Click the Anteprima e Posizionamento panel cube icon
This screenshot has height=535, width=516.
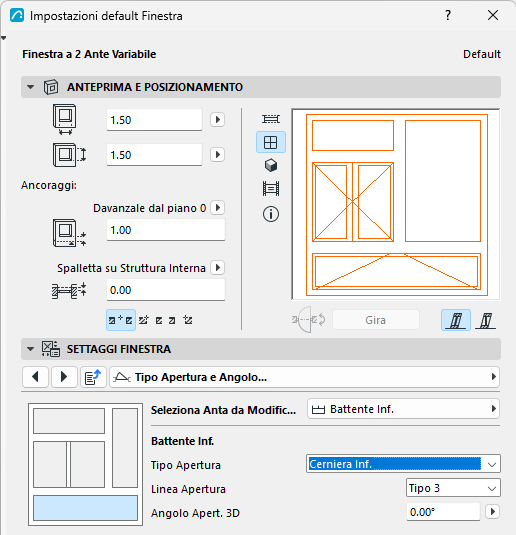51,87
